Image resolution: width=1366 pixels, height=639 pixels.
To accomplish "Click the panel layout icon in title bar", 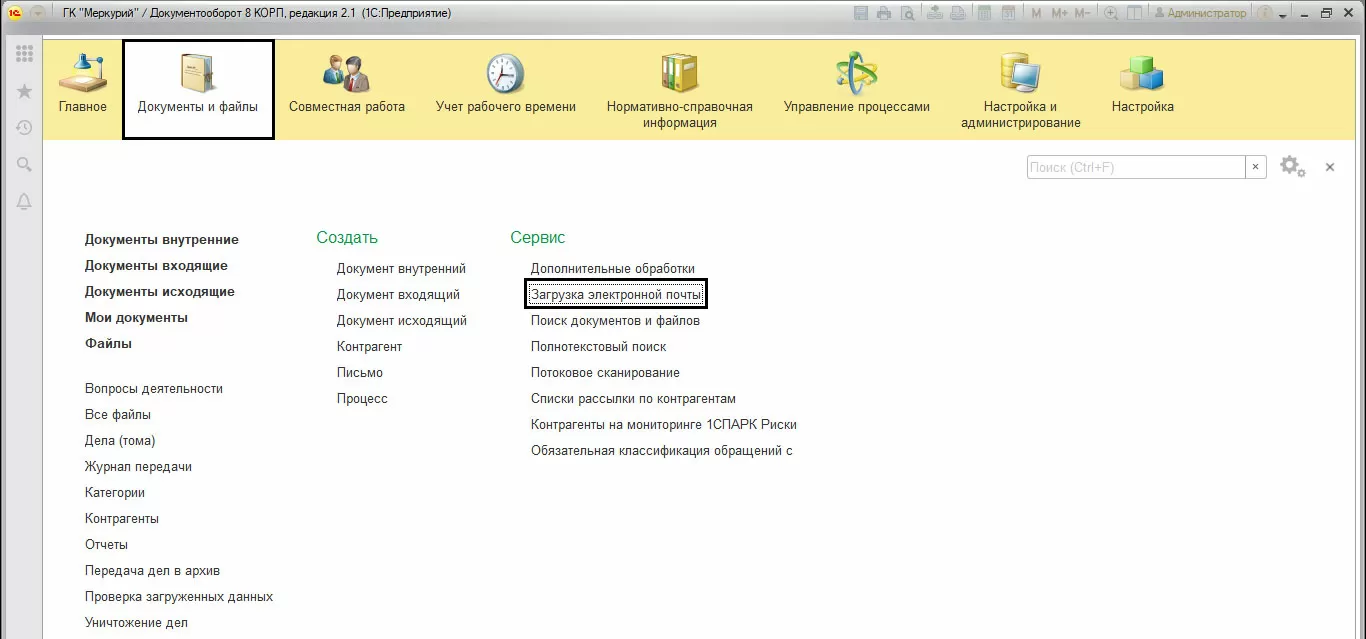I will (x=1134, y=13).
